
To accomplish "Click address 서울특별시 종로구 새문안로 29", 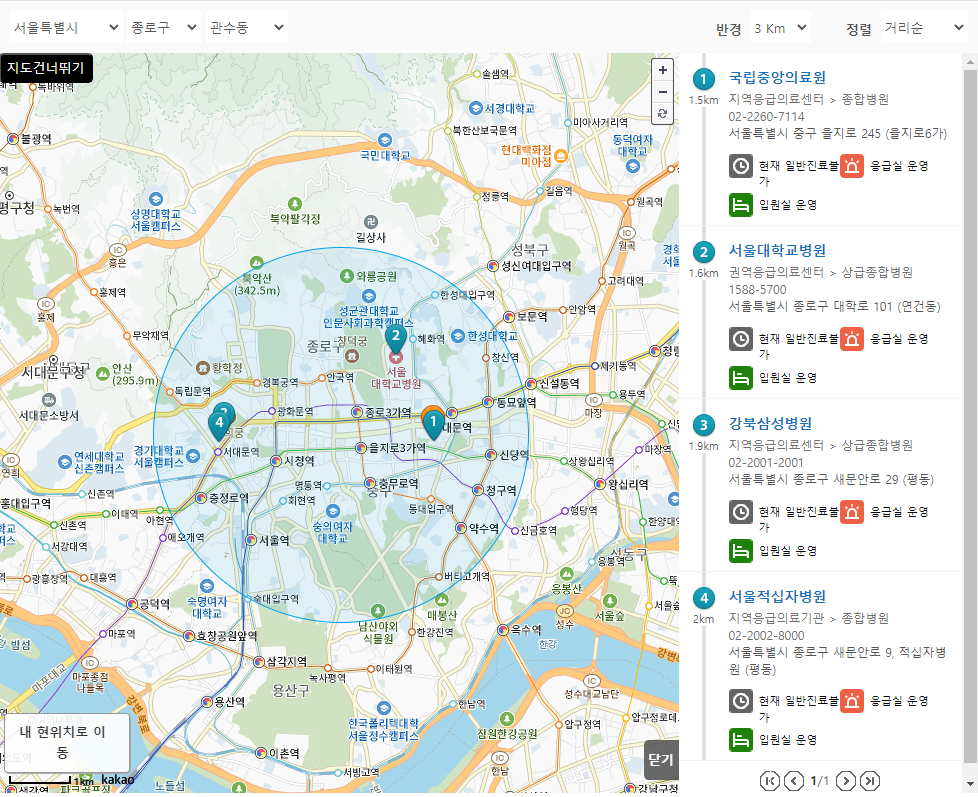I will (x=831, y=479).
